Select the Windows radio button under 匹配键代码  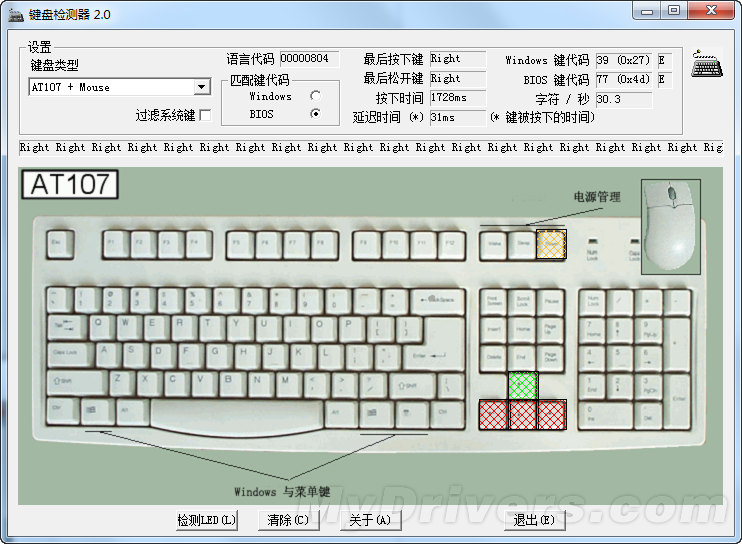pyautogui.click(x=315, y=96)
